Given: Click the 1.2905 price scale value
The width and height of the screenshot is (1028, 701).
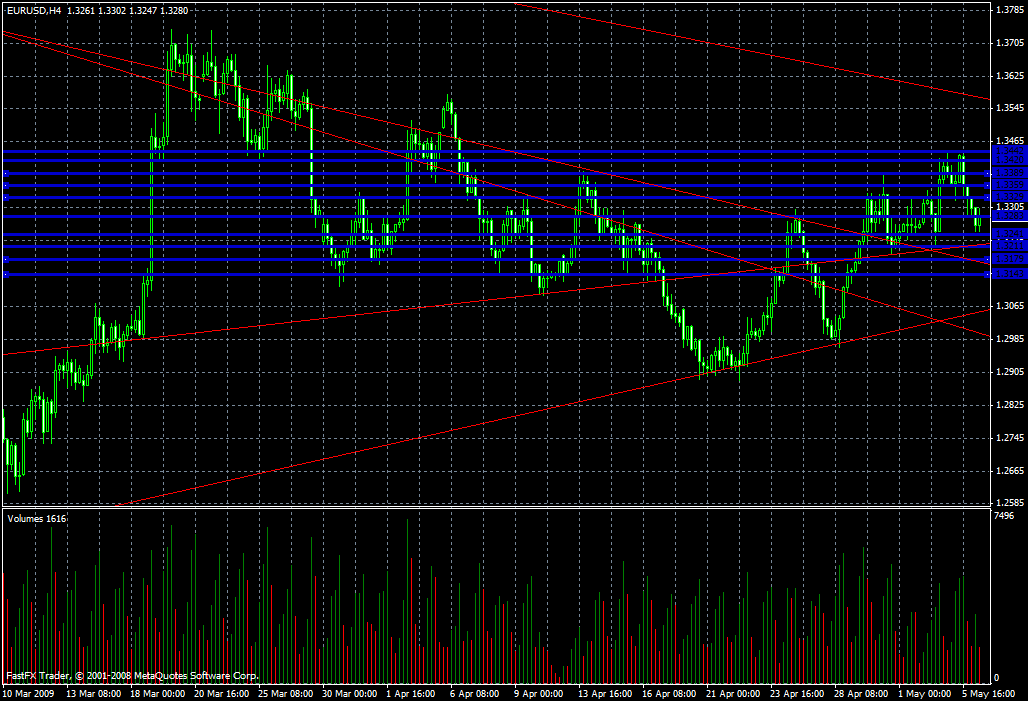Looking at the screenshot, I should (x=1010, y=372).
